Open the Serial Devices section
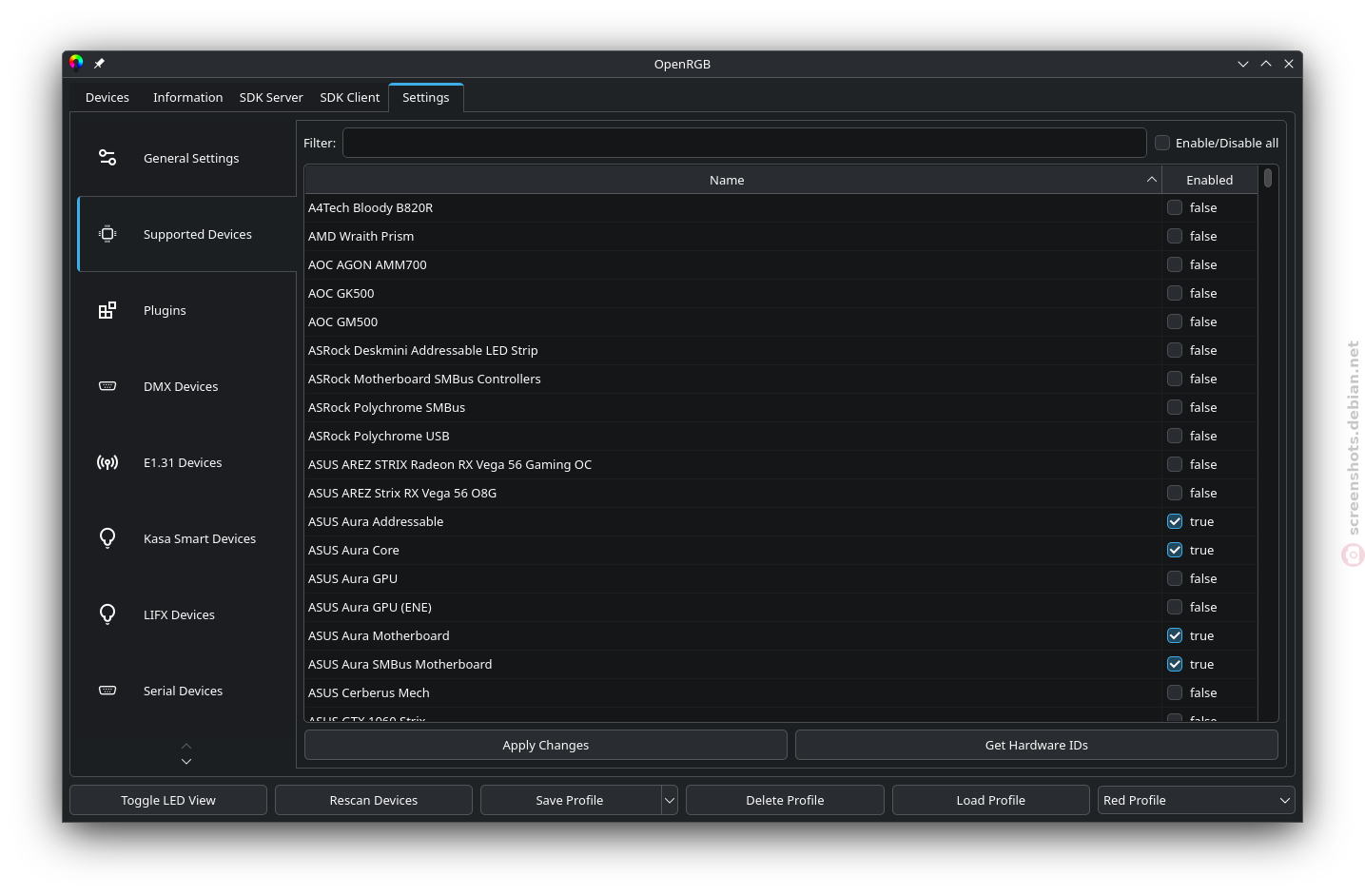 click(187, 691)
